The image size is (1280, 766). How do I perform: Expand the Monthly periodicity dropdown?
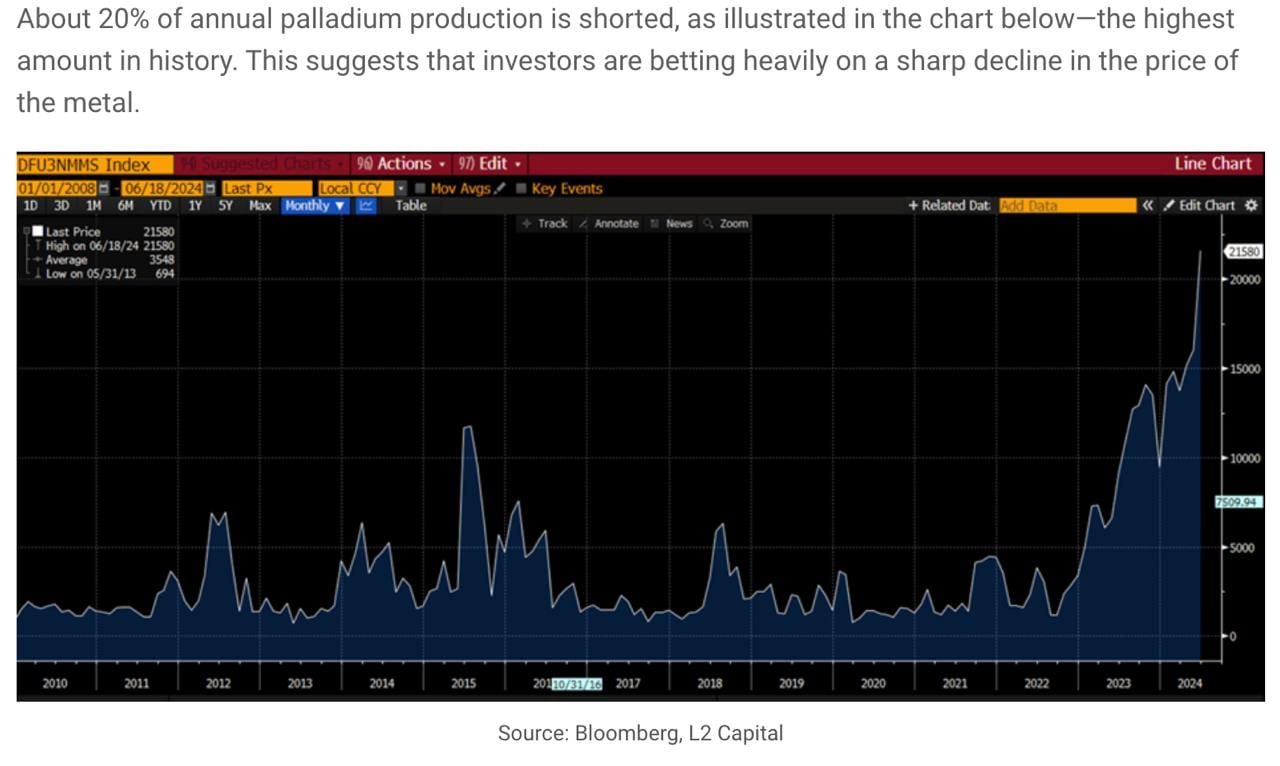[x=314, y=206]
